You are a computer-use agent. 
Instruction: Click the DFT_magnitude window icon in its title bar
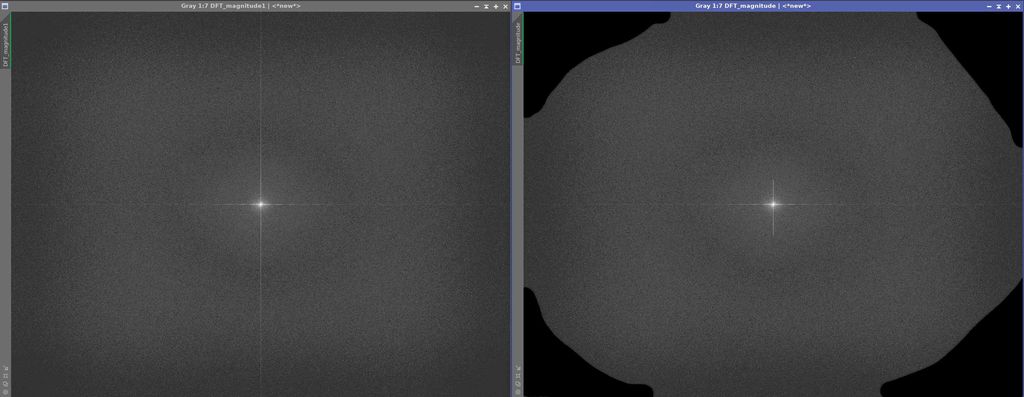[517, 6]
